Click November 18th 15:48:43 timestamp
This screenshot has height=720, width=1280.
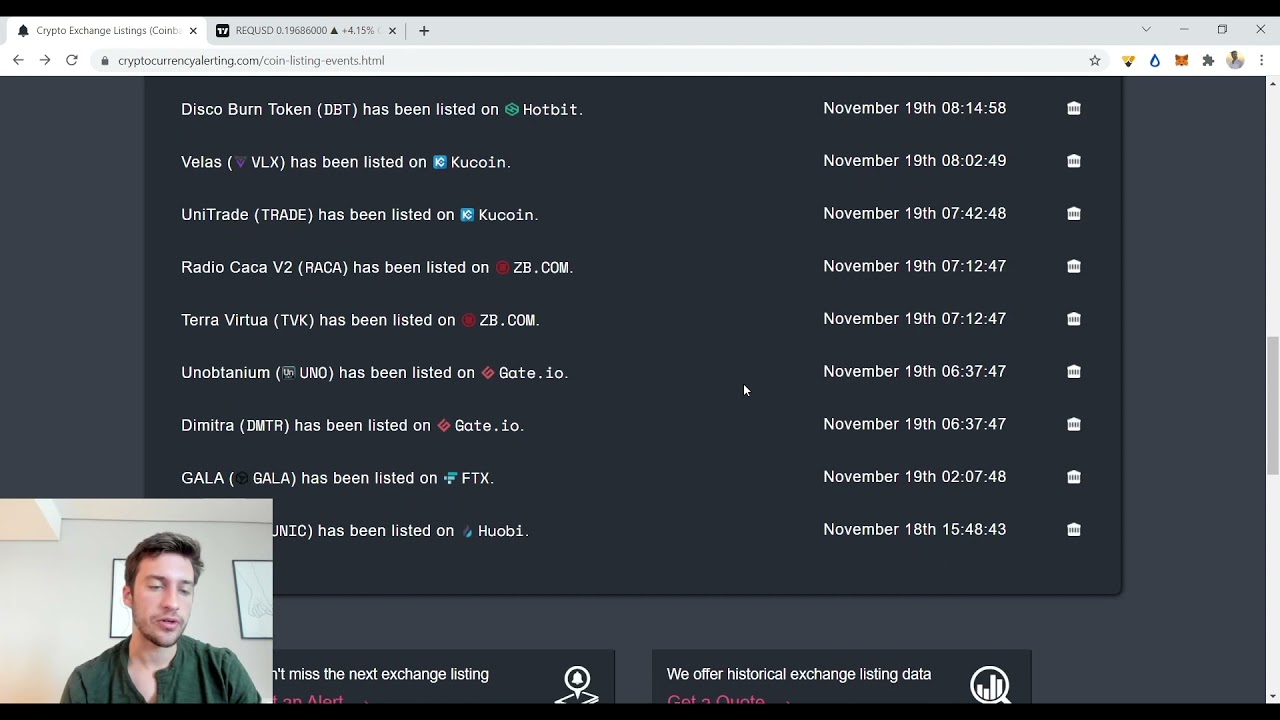(x=915, y=529)
